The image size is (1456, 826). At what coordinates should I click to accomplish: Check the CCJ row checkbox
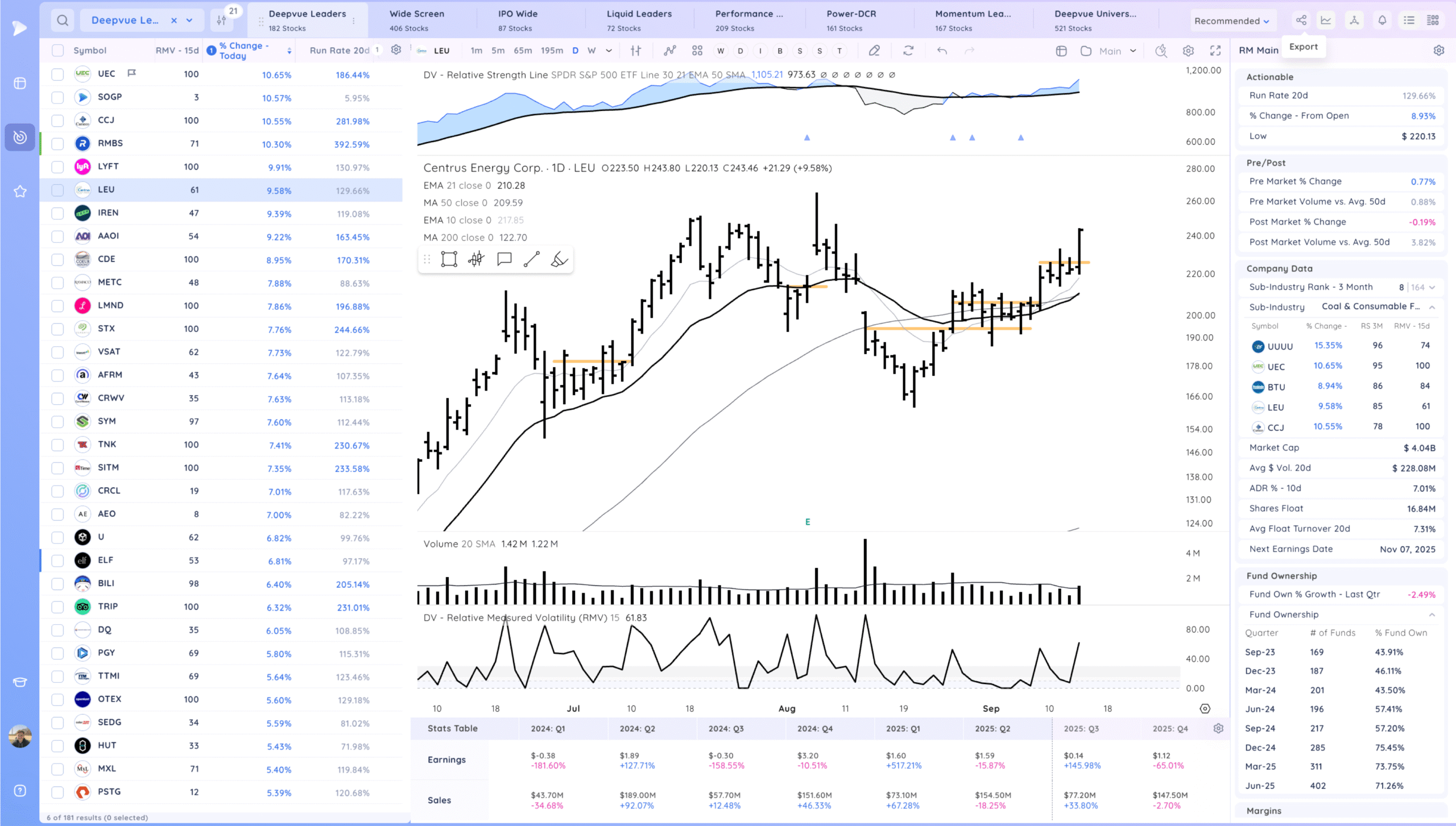(x=57, y=121)
